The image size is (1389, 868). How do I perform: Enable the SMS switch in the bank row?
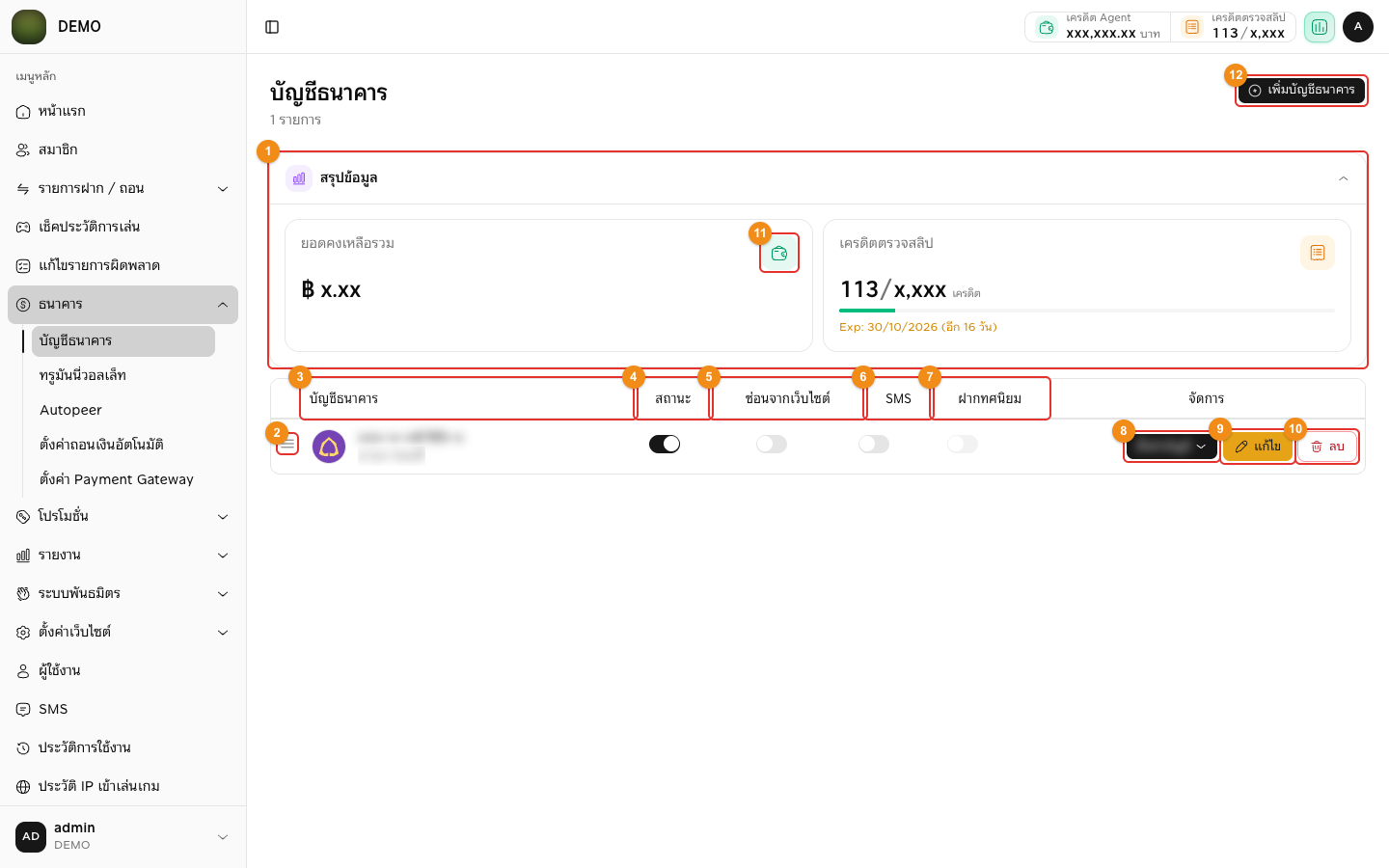tap(874, 444)
